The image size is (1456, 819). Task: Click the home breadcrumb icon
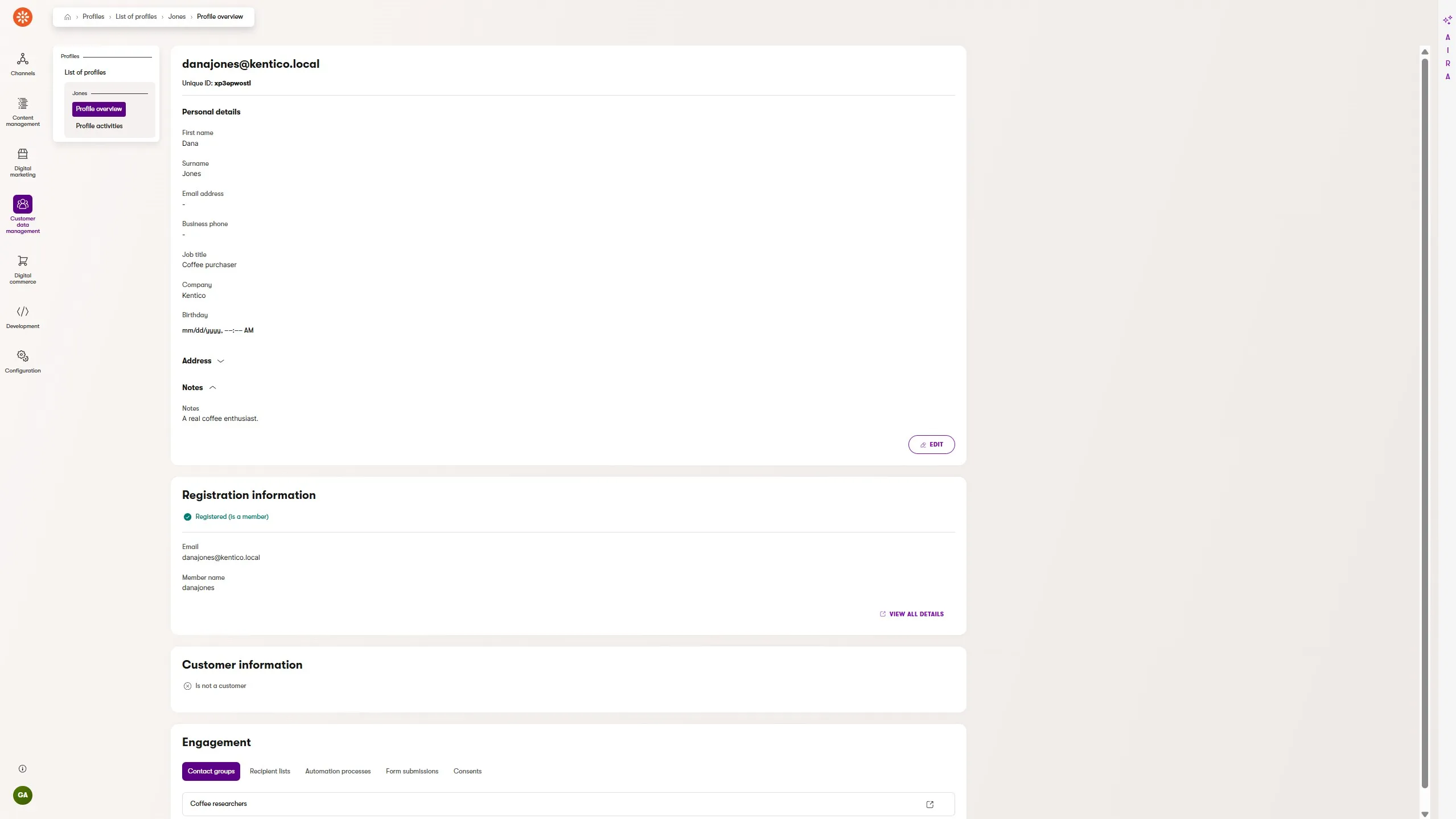pos(68,17)
